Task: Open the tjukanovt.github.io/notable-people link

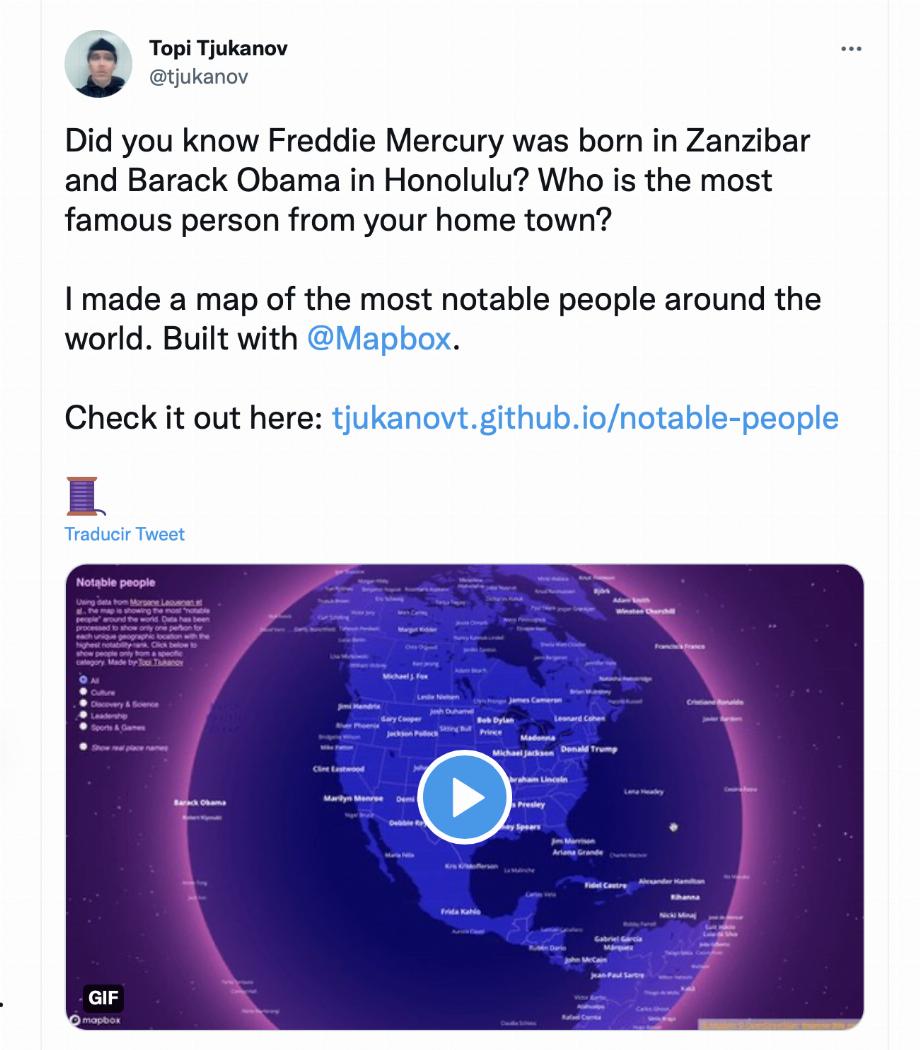Action: point(585,418)
